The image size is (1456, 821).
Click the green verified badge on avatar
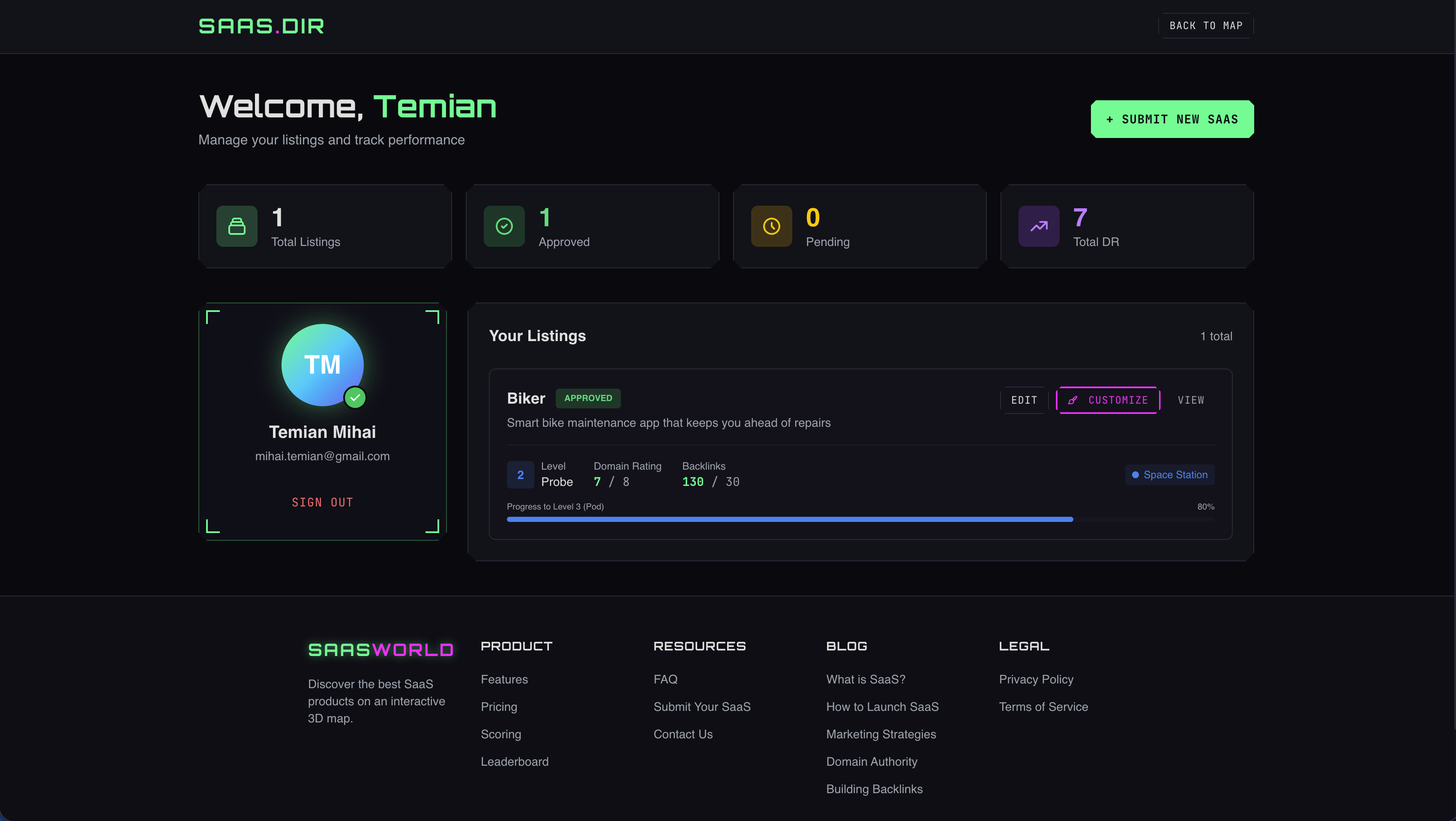point(355,397)
